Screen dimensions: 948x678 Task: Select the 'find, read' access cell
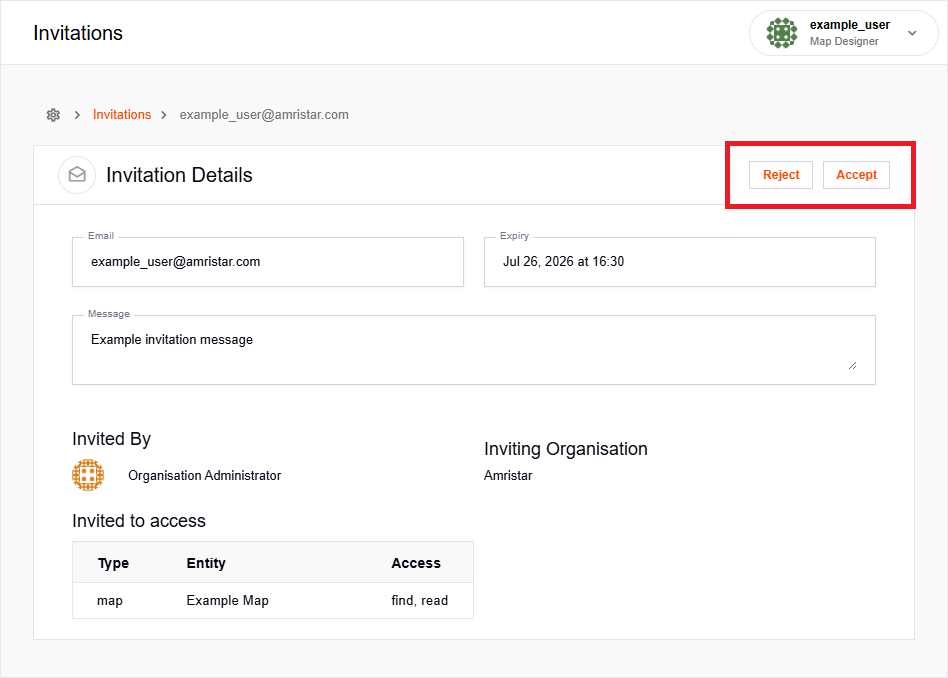tap(420, 601)
